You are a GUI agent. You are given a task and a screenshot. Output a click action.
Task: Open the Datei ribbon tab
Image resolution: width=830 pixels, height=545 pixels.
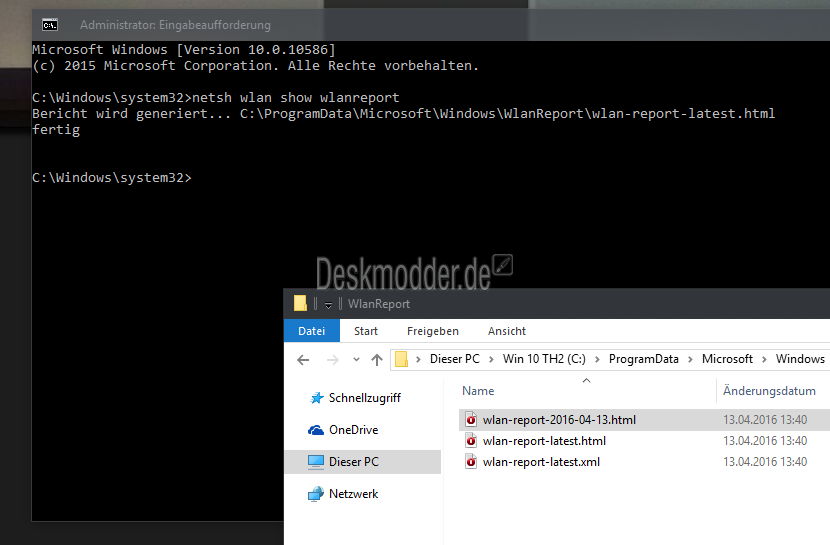[312, 331]
